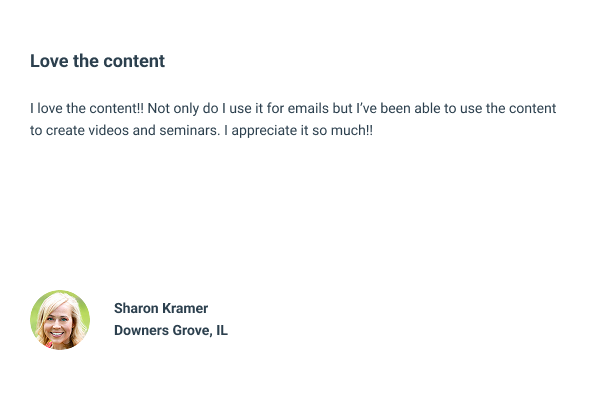The width and height of the screenshot is (600, 400).
Task: Click the first name "Sharon"
Action: point(136,308)
